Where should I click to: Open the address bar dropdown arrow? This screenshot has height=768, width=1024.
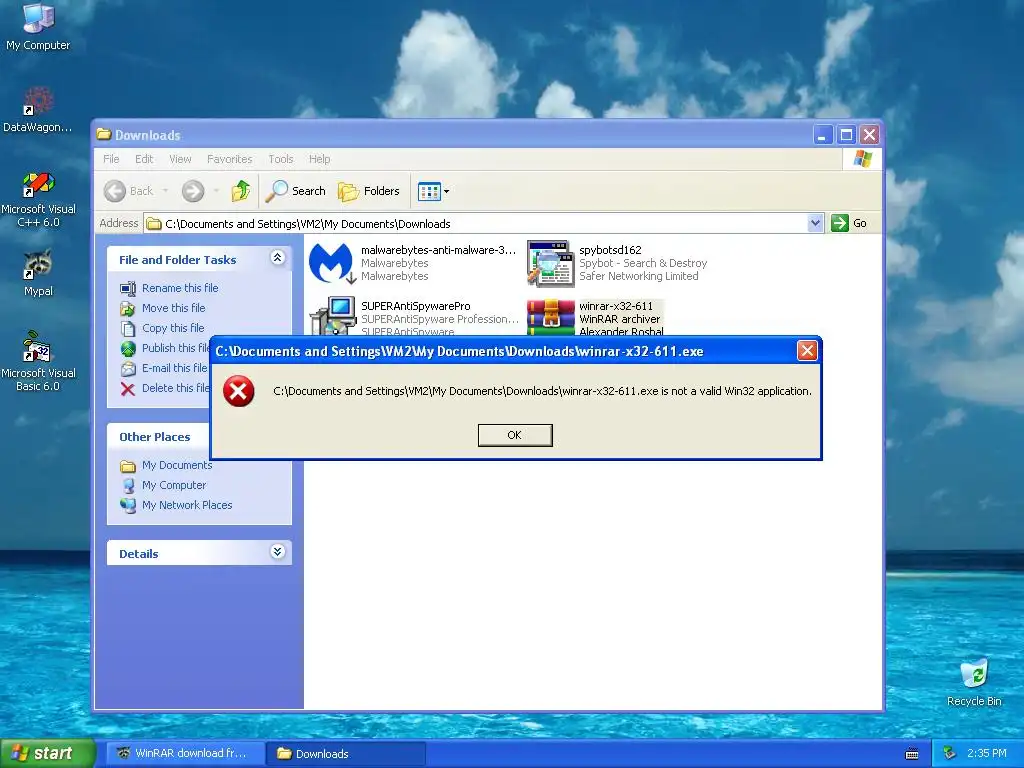[x=815, y=223]
